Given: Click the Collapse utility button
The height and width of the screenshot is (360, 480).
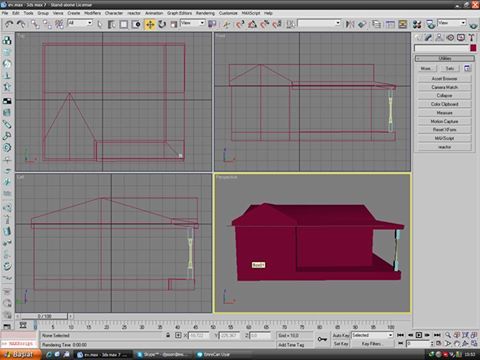Looking at the screenshot, I should [444, 96].
